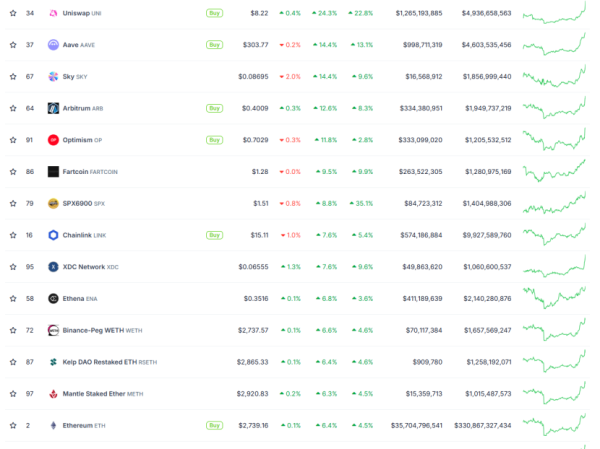Select the SPX6900 coin icon
Image resolution: width=600 pixels, height=449 pixels.
pos(53,203)
